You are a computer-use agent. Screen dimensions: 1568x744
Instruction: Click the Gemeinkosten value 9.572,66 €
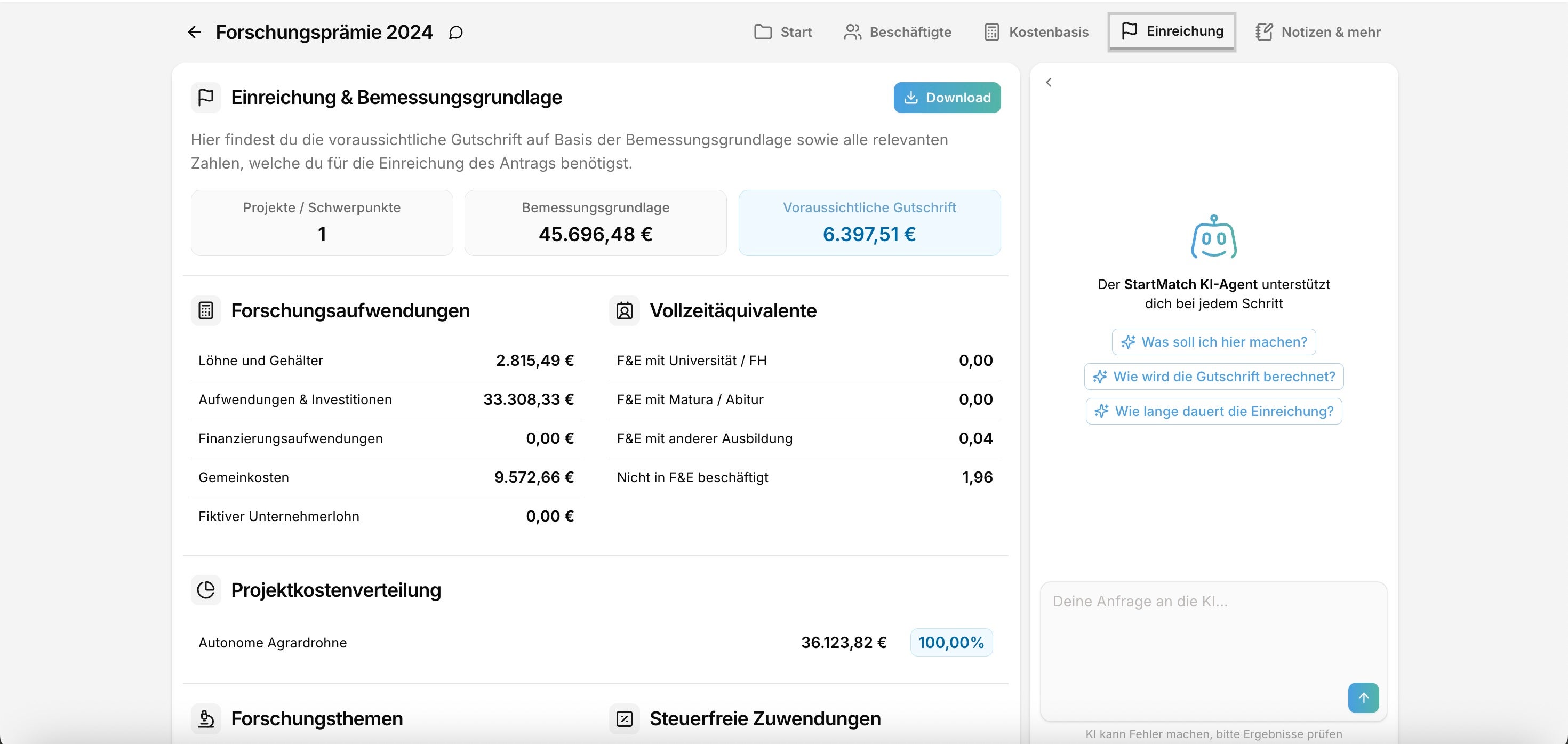534,477
